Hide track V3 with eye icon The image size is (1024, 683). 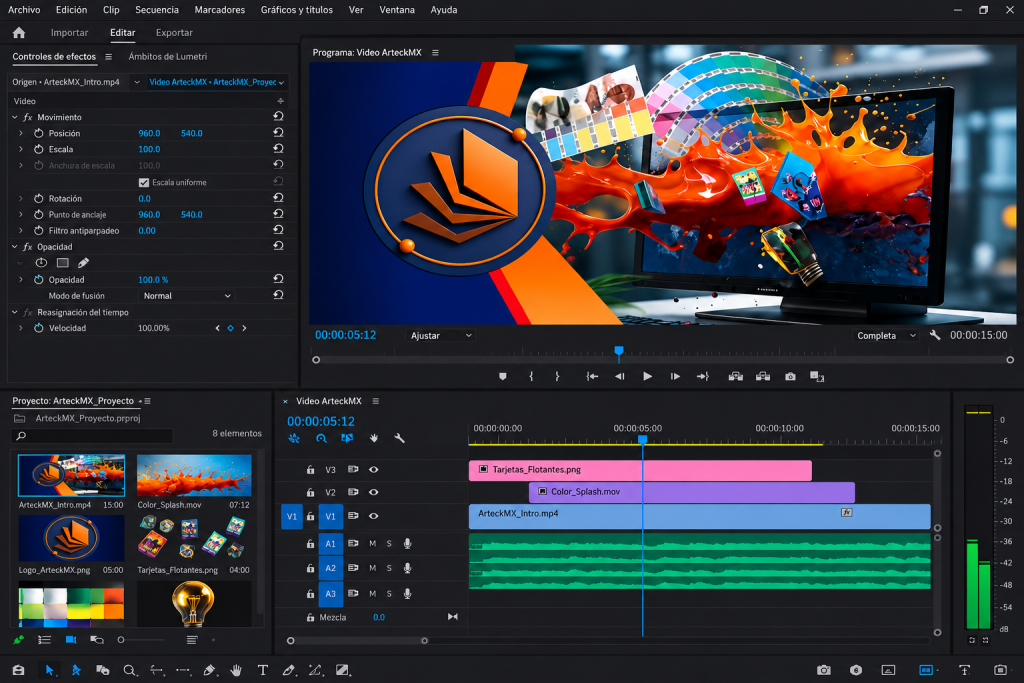374,469
